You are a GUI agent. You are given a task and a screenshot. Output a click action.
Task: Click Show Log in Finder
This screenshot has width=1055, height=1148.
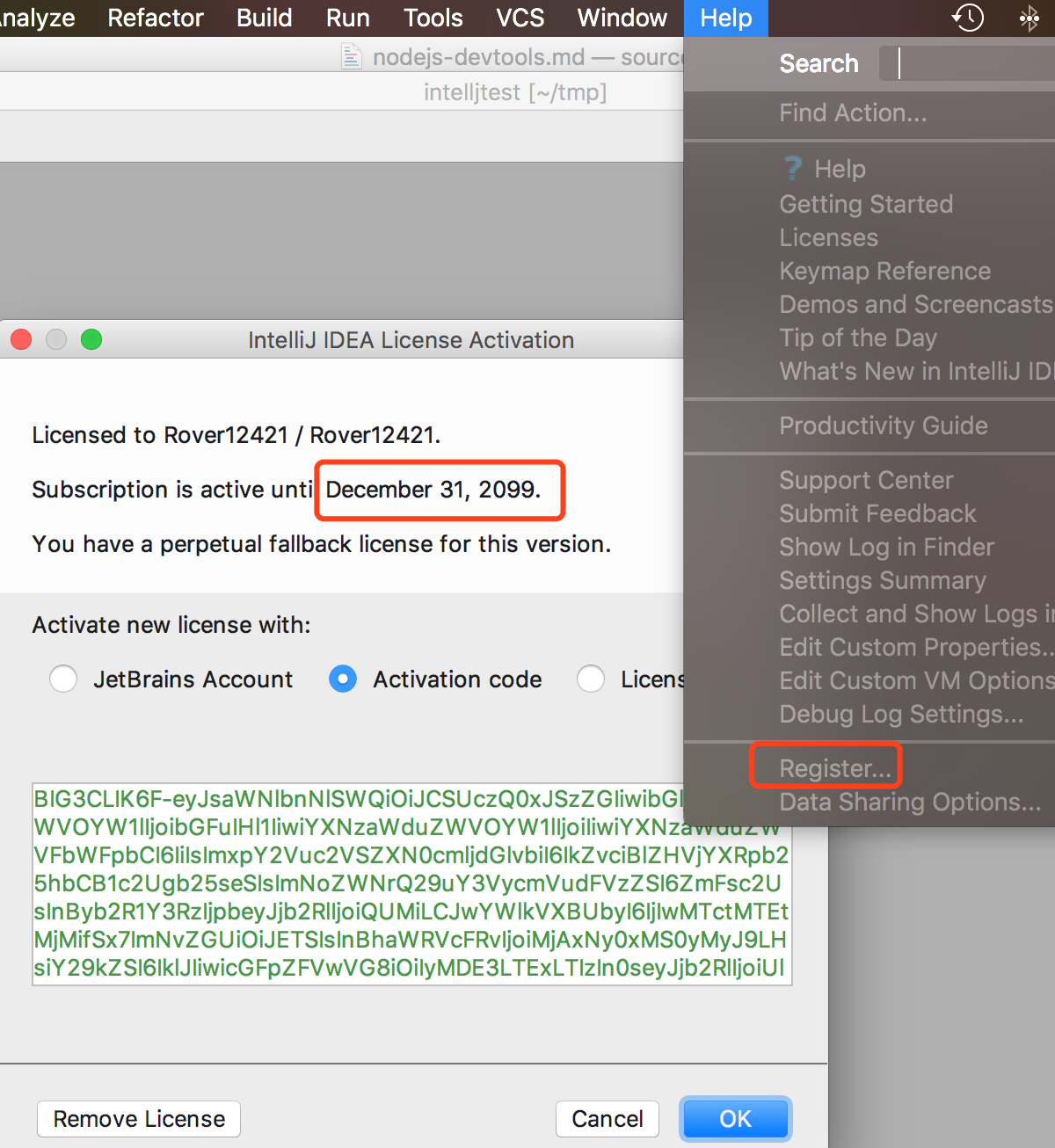pyautogui.click(x=886, y=547)
